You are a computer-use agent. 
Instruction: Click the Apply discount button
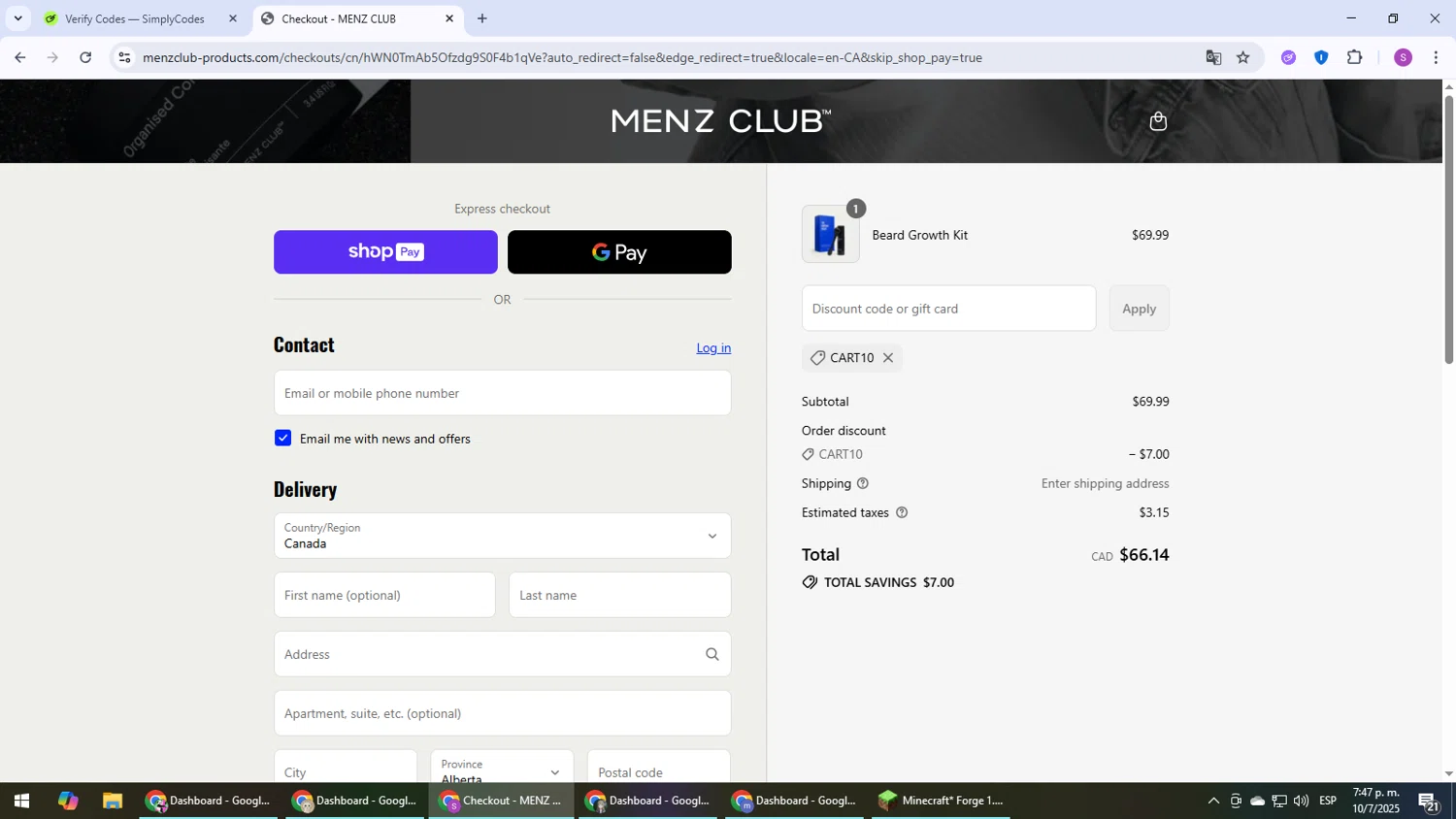tap(1139, 309)
